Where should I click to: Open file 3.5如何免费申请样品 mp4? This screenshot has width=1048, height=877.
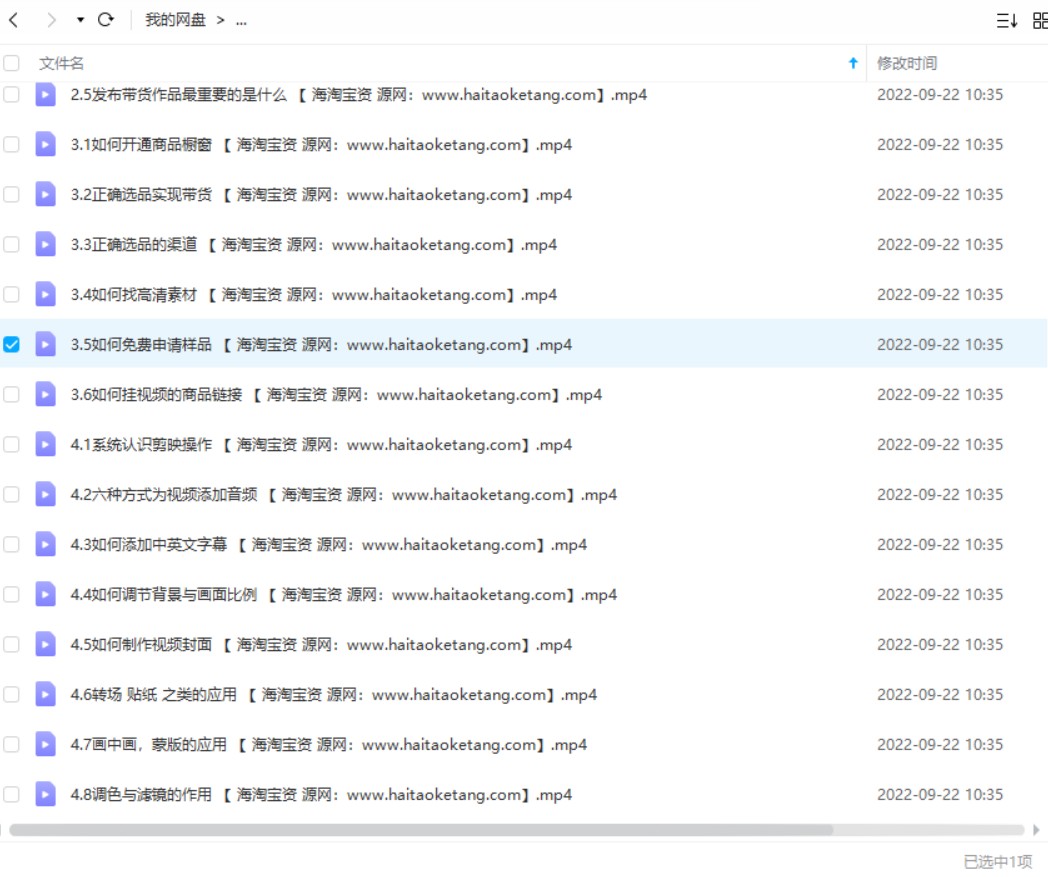pyautogui.click(x=321, y=345)
